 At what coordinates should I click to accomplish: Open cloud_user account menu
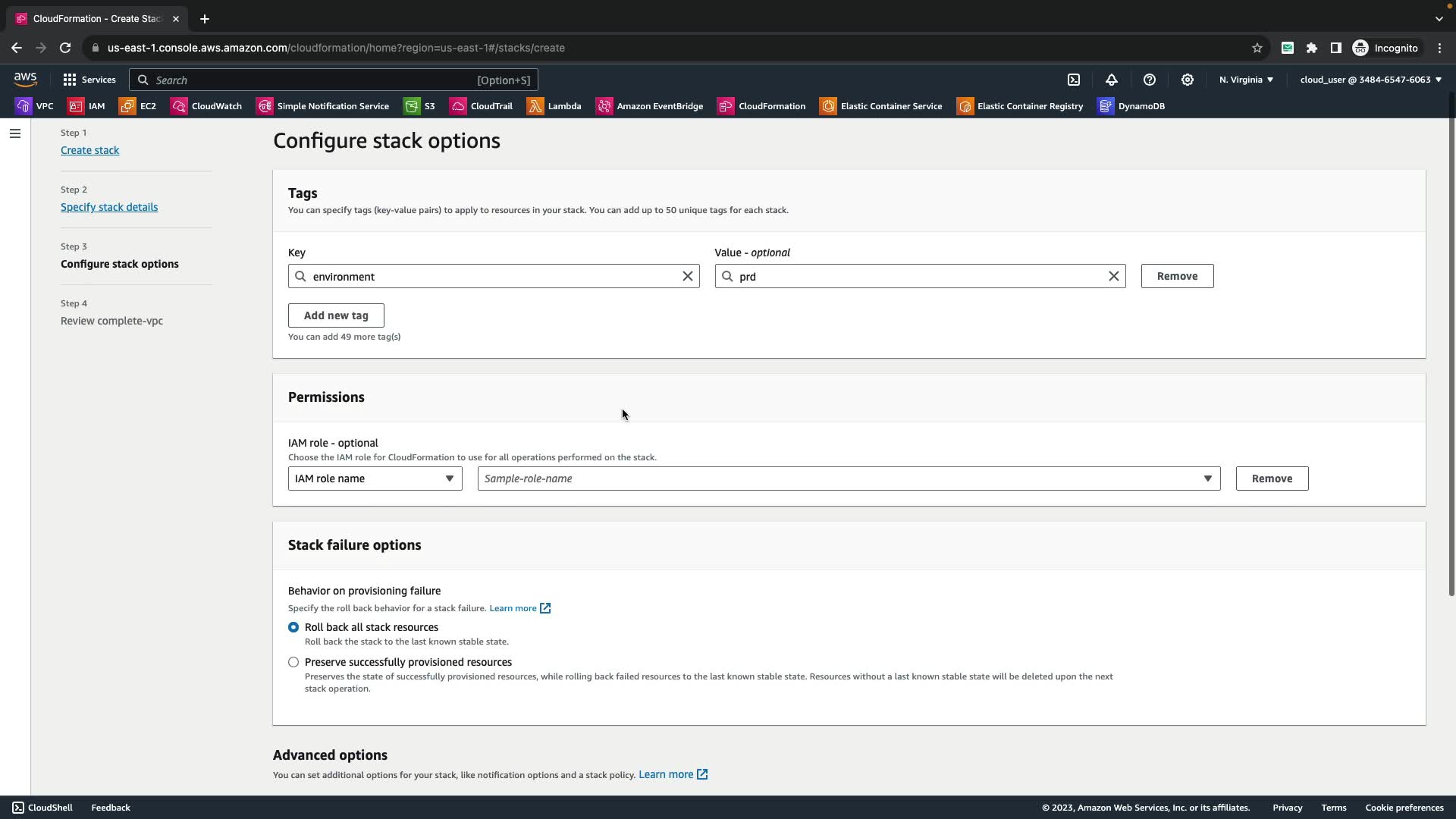[1370, 80]
